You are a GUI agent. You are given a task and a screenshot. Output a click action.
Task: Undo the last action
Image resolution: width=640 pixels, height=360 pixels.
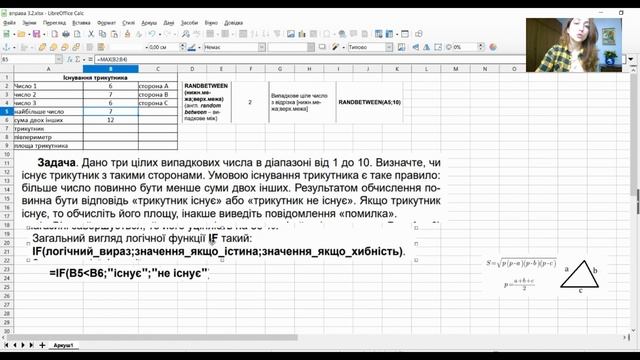coord(152,34)
